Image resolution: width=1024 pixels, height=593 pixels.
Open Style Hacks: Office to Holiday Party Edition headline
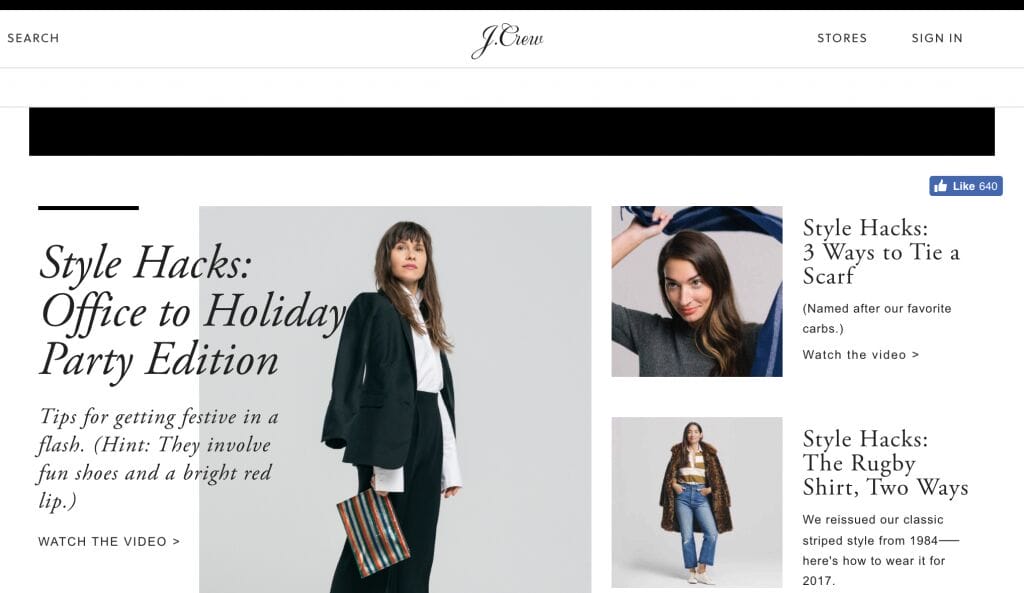pos(193,311)
